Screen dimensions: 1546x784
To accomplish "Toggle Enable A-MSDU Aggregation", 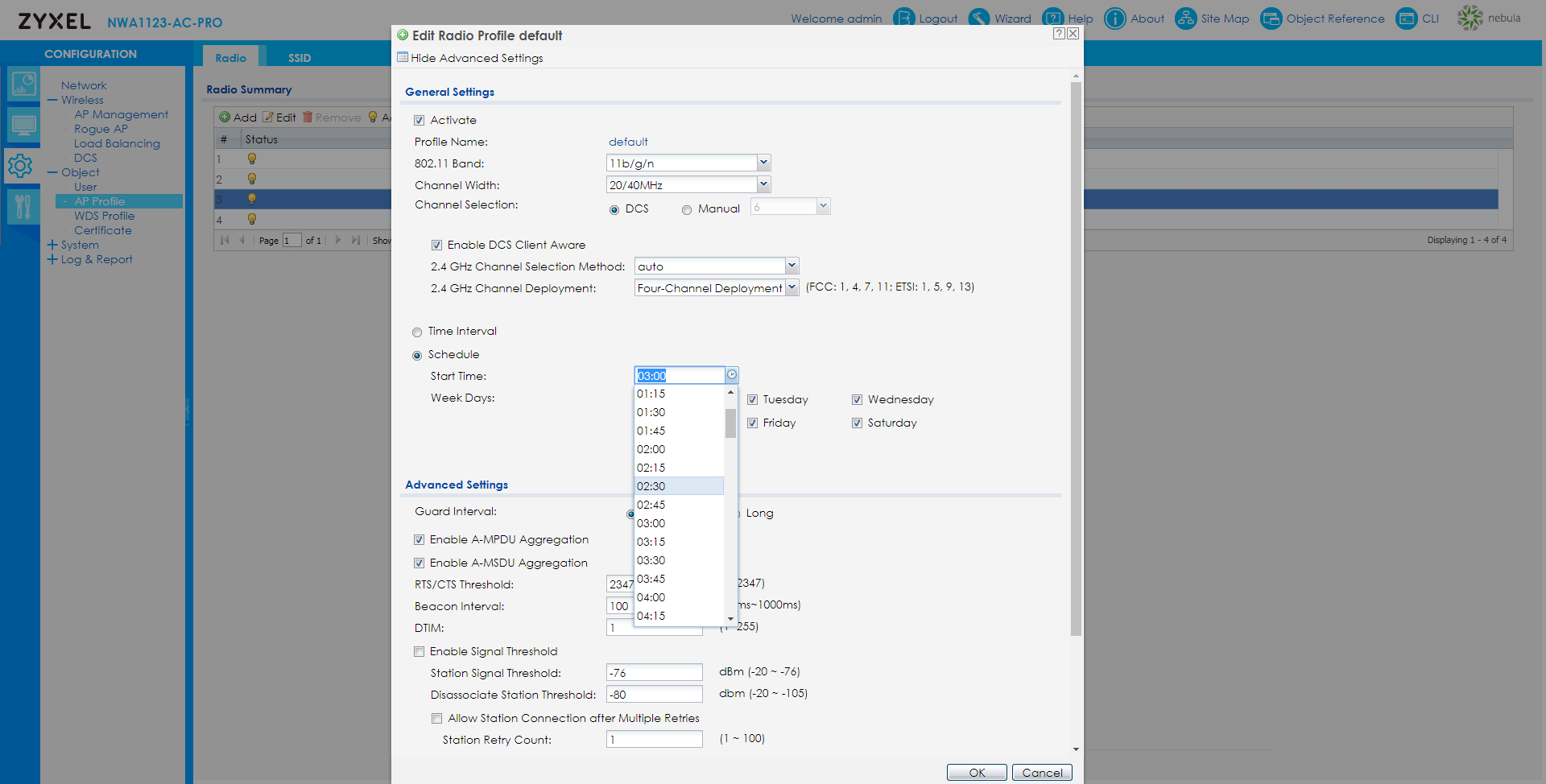I will click(x=419, y=563).
